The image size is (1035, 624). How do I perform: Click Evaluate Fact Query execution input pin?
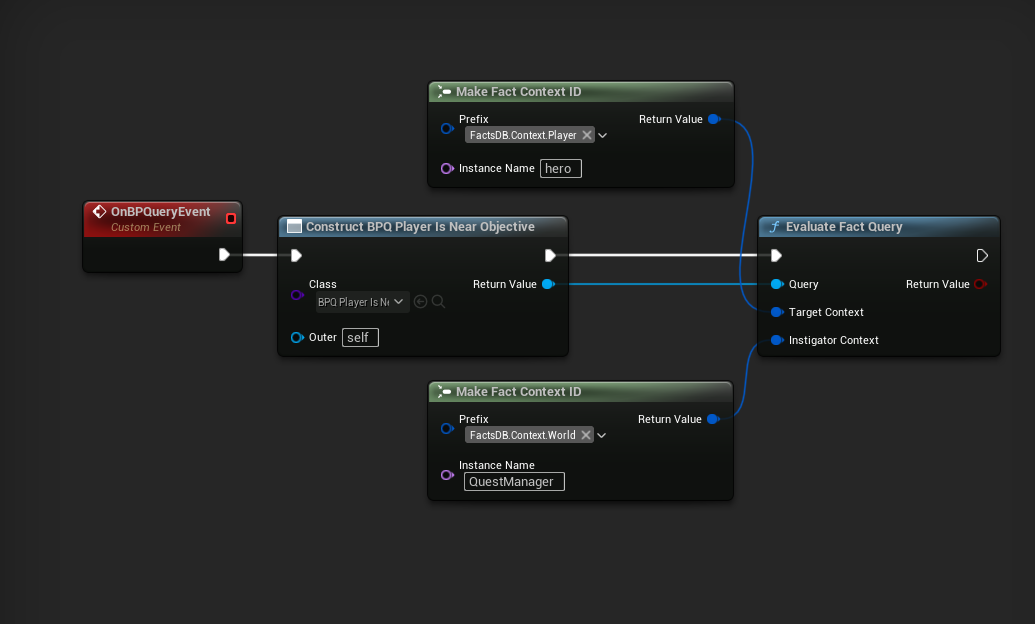[x=776, y=256]
